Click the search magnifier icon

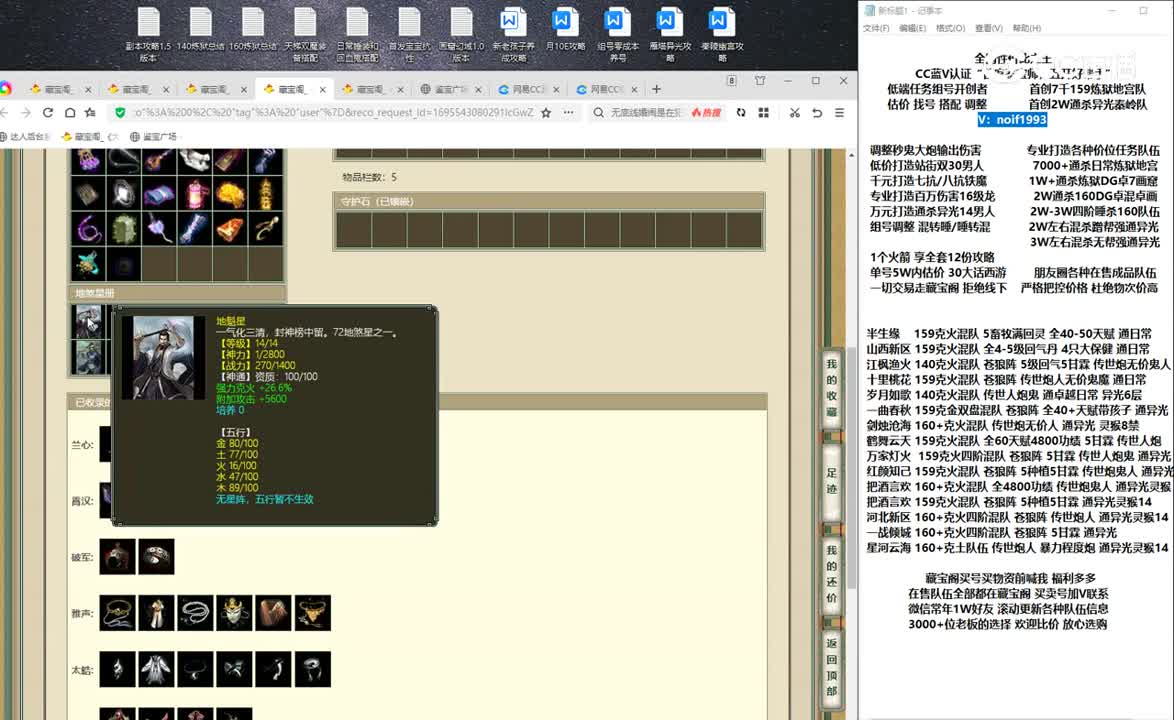click(599, 112)
